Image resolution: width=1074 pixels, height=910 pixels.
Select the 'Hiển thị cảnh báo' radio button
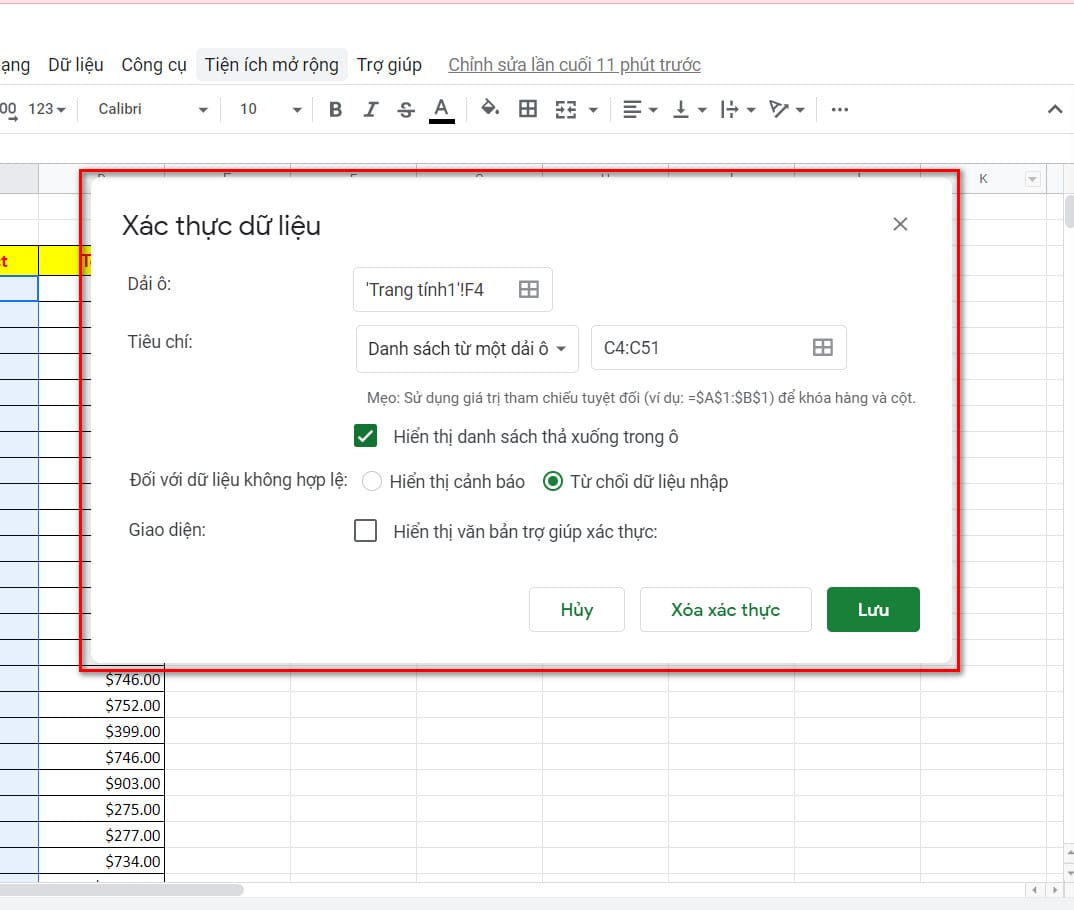pyautogui.click(x=372, y=481)
